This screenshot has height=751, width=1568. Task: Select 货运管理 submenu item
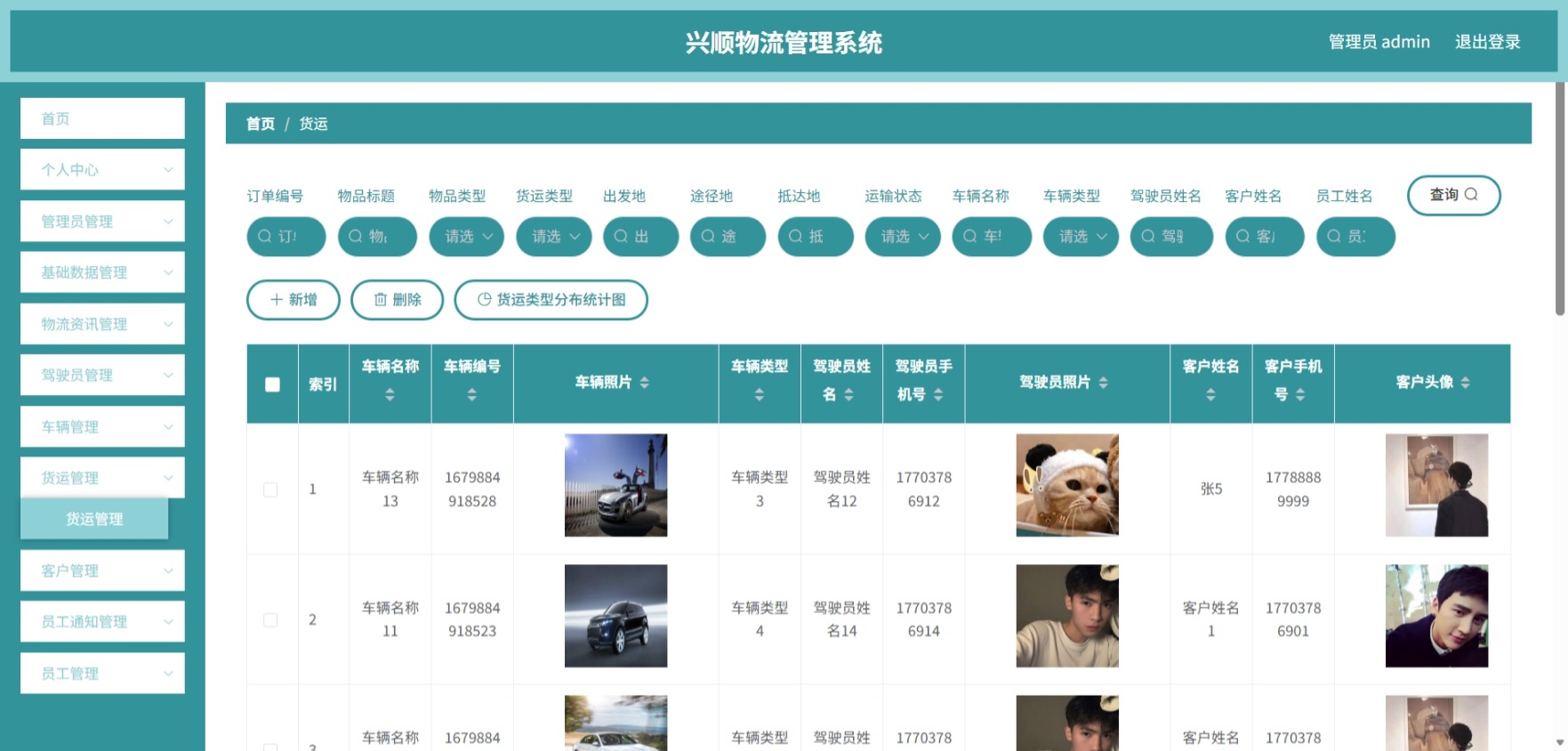(x=94, y=519)
